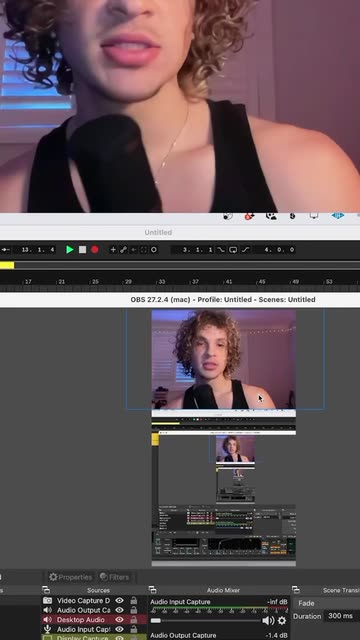360x640 pixels.
Task: Stop playback with the gray square button
Action: pyautogui.click(x=82, y=249)
